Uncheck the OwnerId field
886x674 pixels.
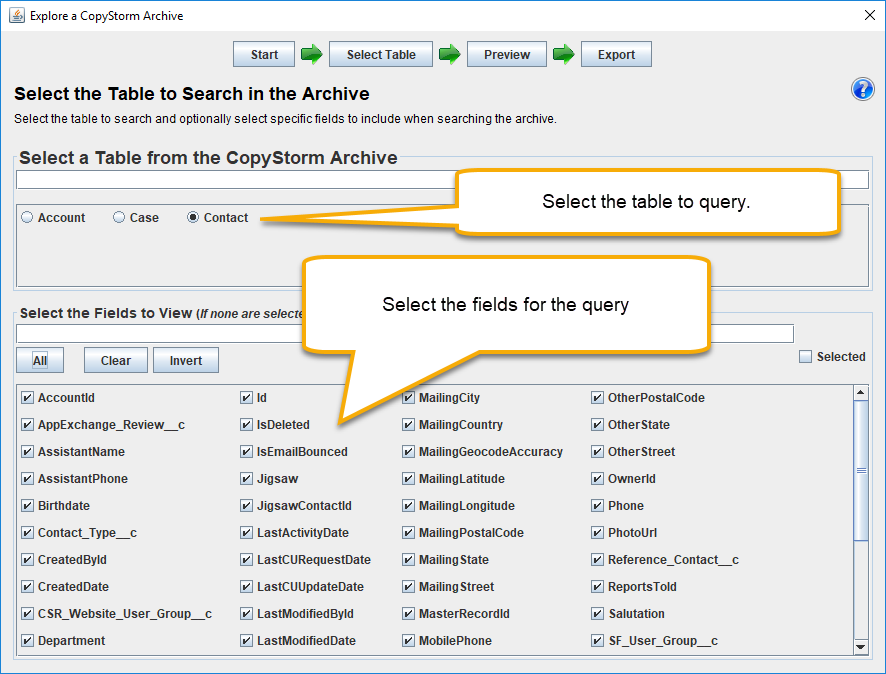click(597, 479)
